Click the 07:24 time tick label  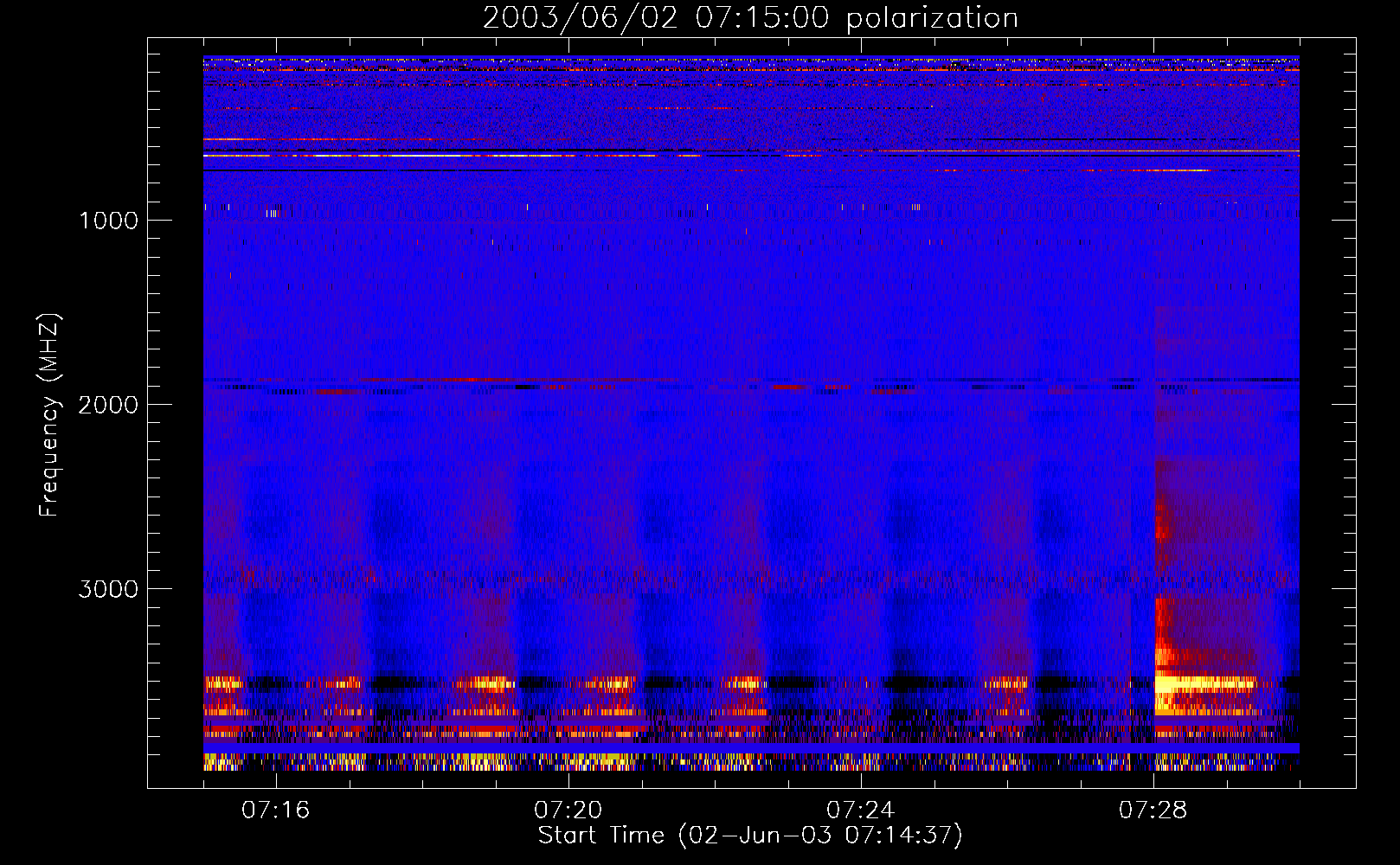[861, 811]
